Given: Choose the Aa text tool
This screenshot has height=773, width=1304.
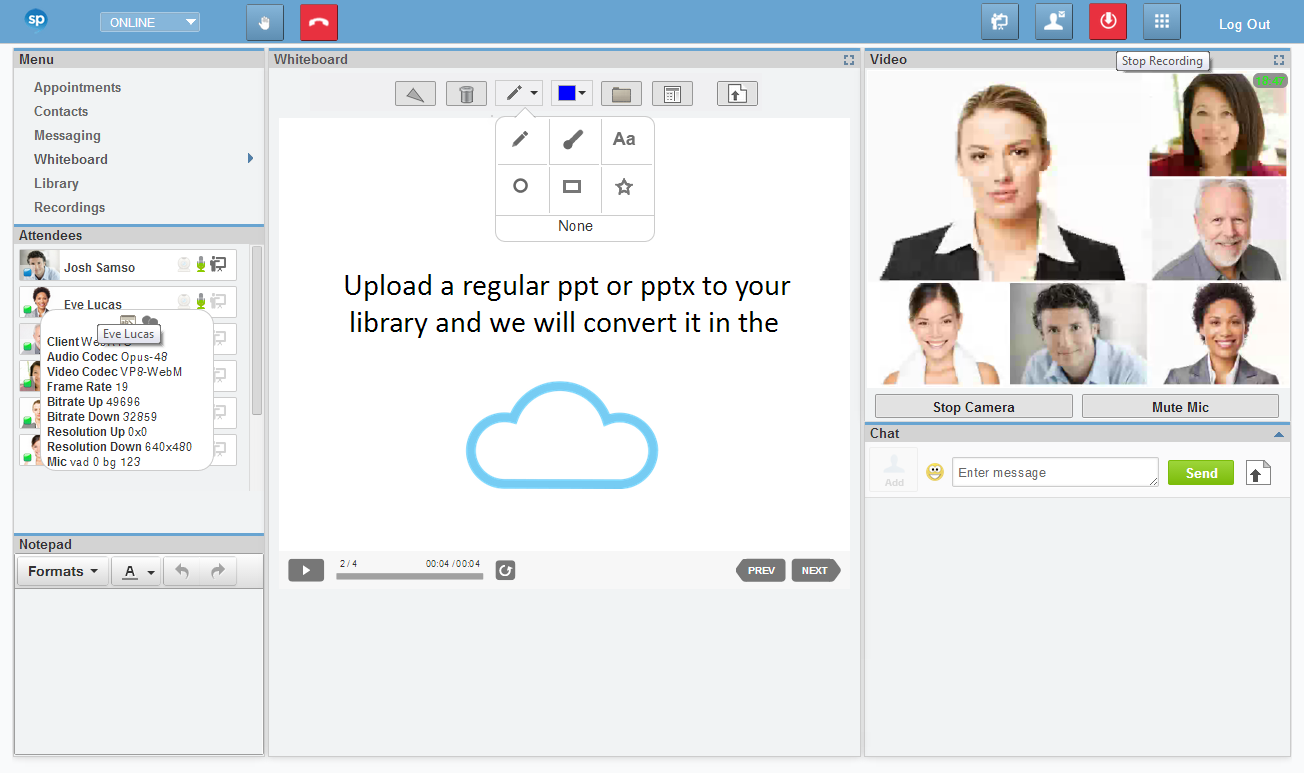Looking at the screenshot, I should pyautogui.click(x=624, y=140).
